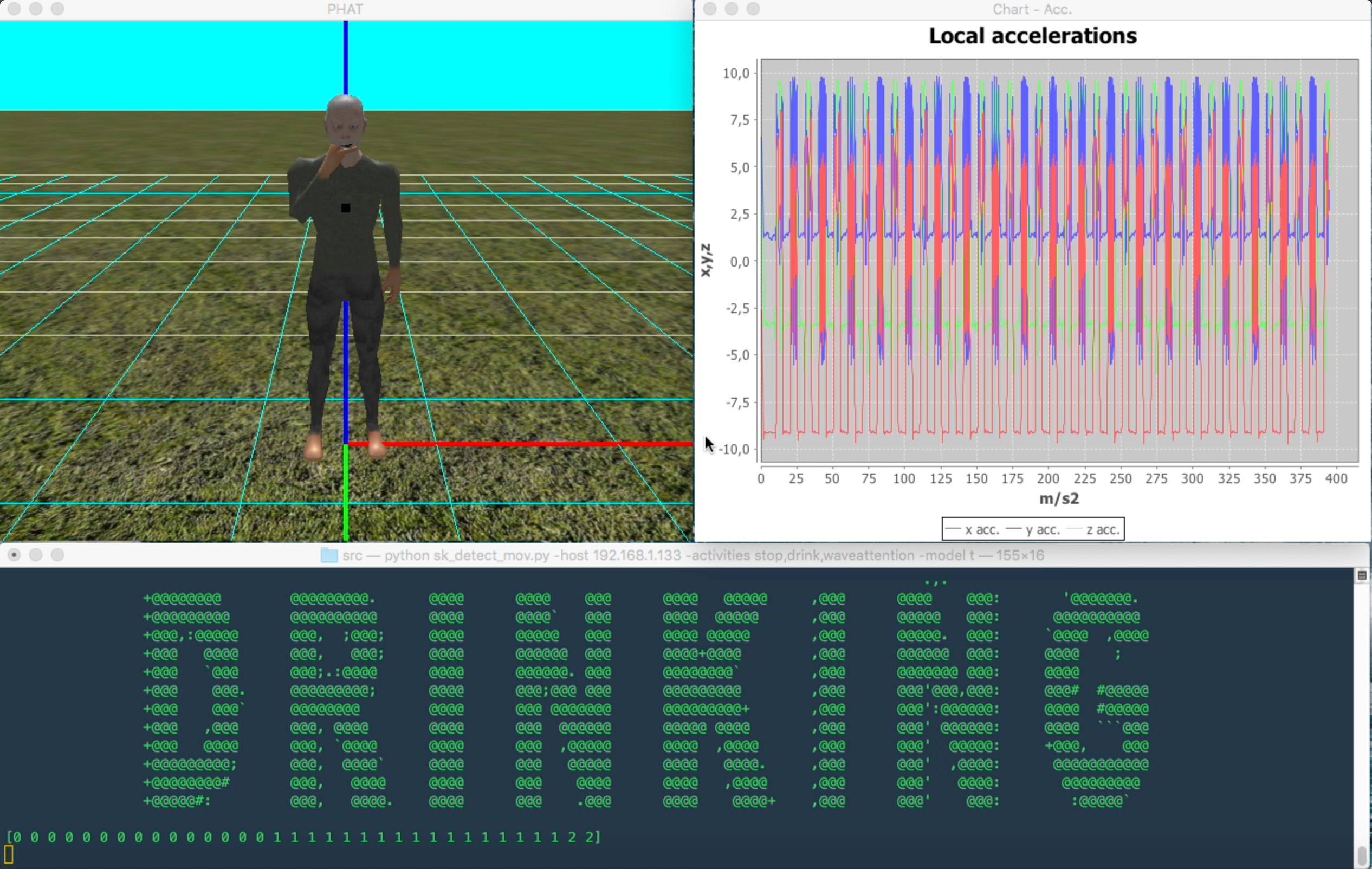Click the Chart - Acc. window title

(1032, 9)
